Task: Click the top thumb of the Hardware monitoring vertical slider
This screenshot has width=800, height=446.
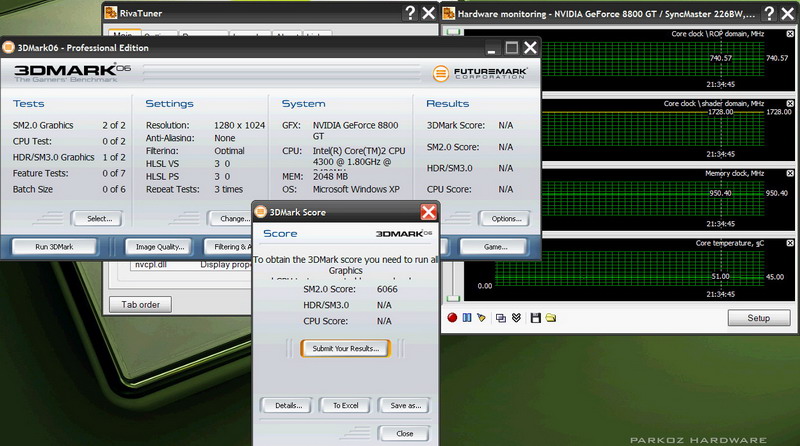Action: click(453, 32)
